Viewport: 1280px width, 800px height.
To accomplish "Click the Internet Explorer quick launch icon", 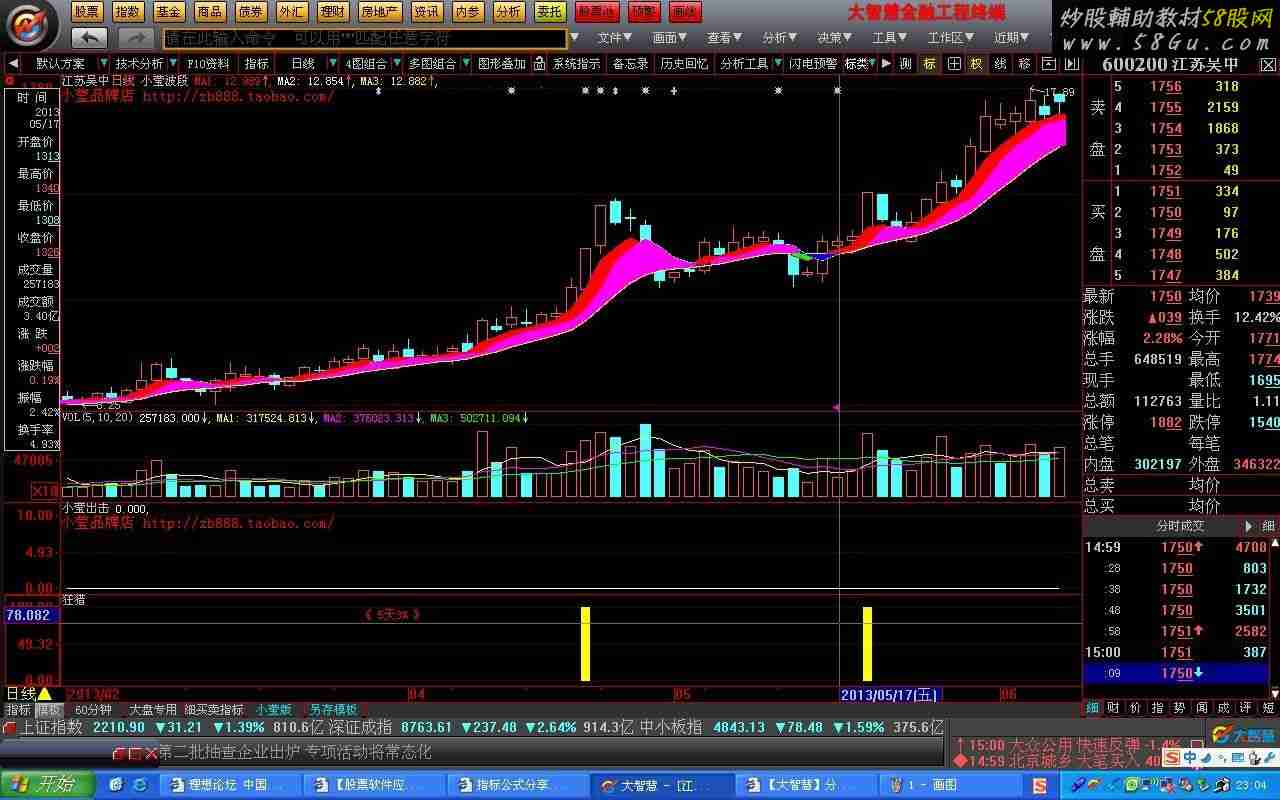I will pyautogui.click(x=139, y=784).
